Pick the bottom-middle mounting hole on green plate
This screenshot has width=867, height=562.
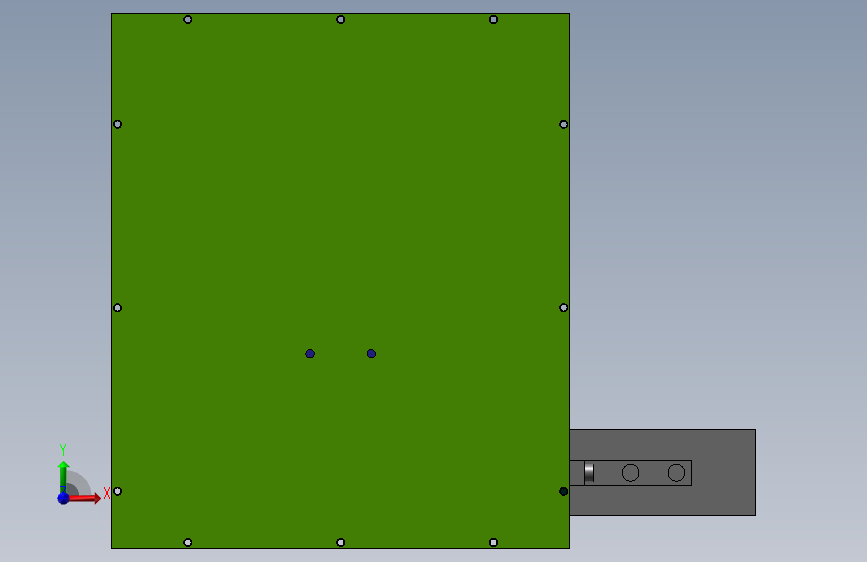pos(341,543)
